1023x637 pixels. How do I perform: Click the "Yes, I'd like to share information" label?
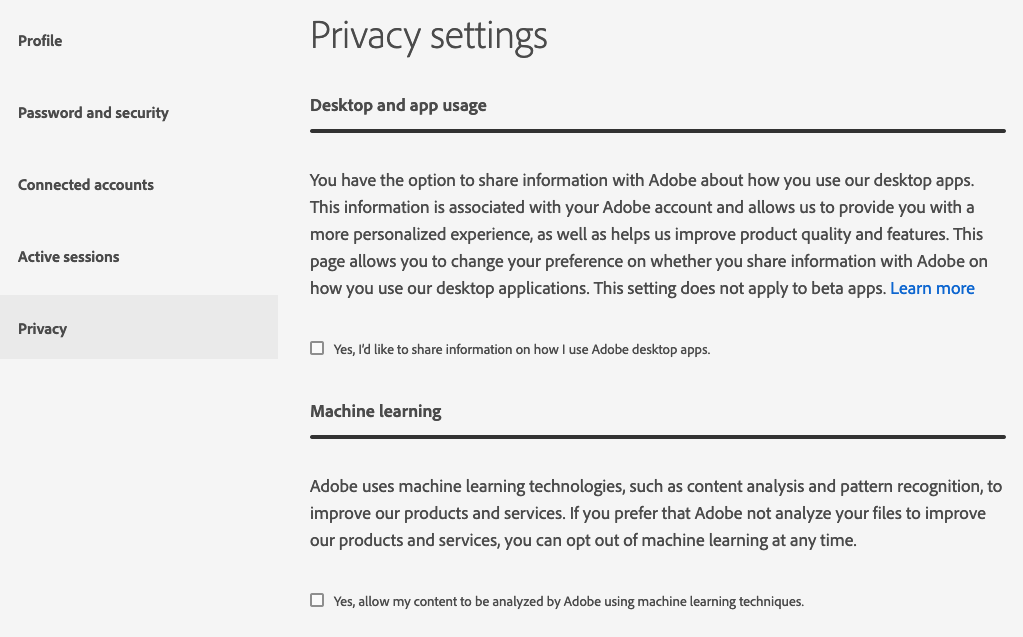pyautogui.click(x=521, y=350)
